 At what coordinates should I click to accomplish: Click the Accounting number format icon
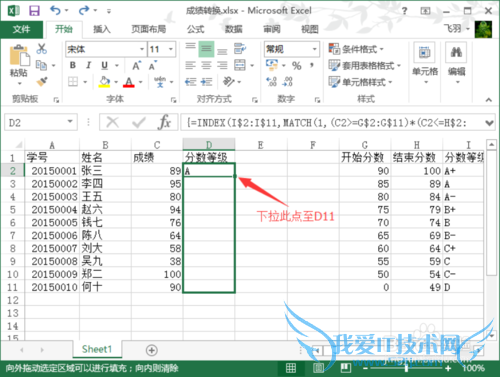click(x=272, y=65)
